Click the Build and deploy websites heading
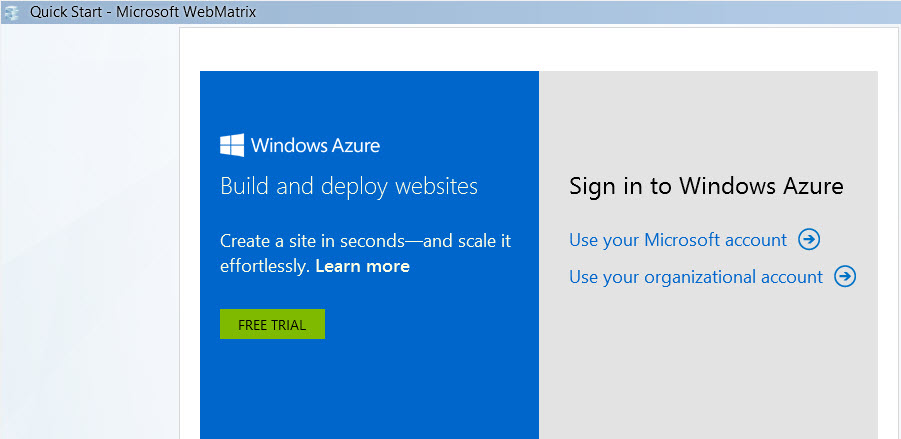This screenshot has height=439, width=901. point(349,186)
